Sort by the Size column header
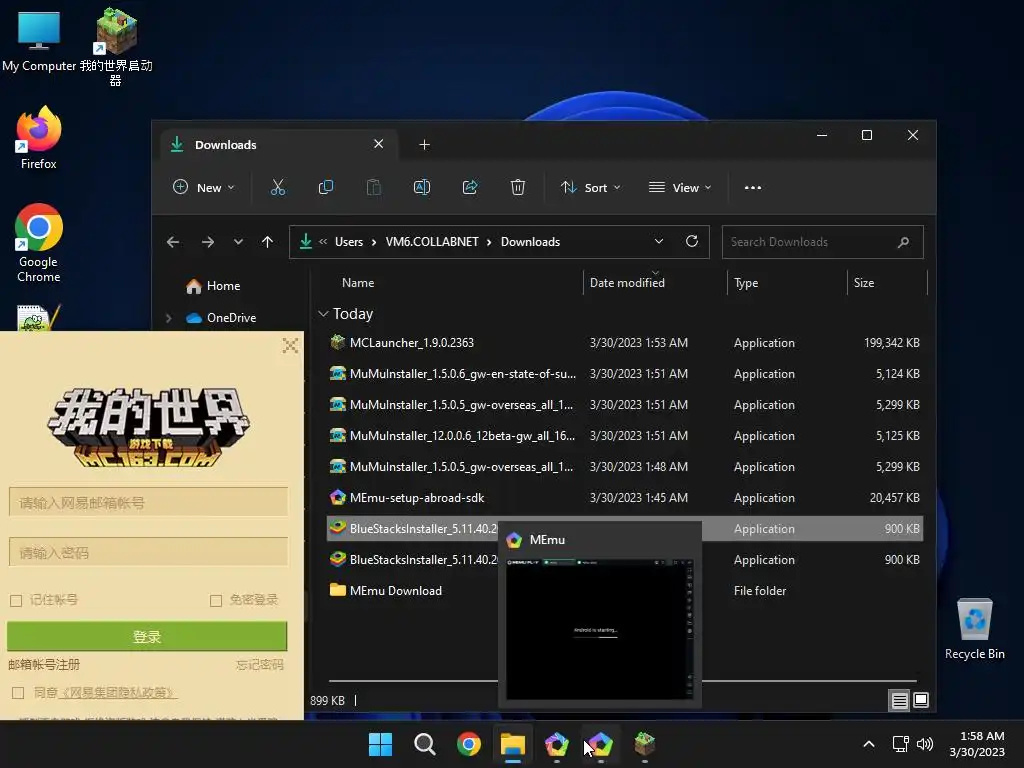1024x768 pixels. pyautogui.click(x=863, y=283)
